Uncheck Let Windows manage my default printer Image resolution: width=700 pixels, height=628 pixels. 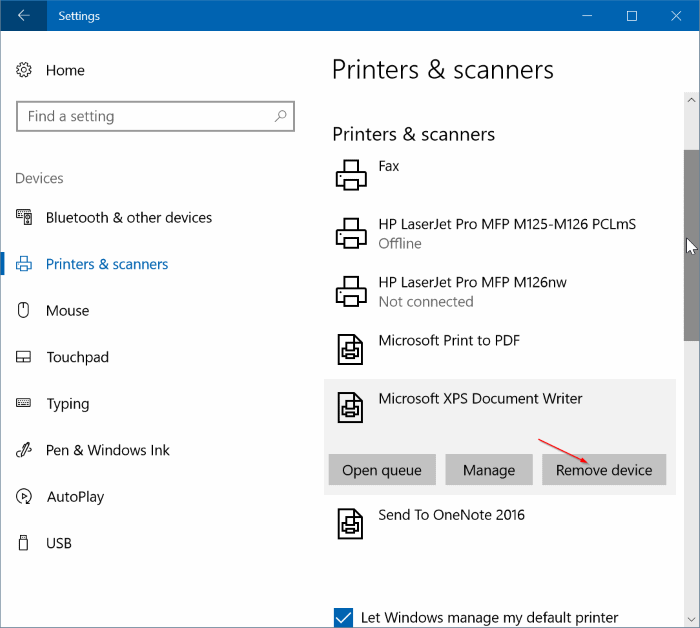[343, 617]
